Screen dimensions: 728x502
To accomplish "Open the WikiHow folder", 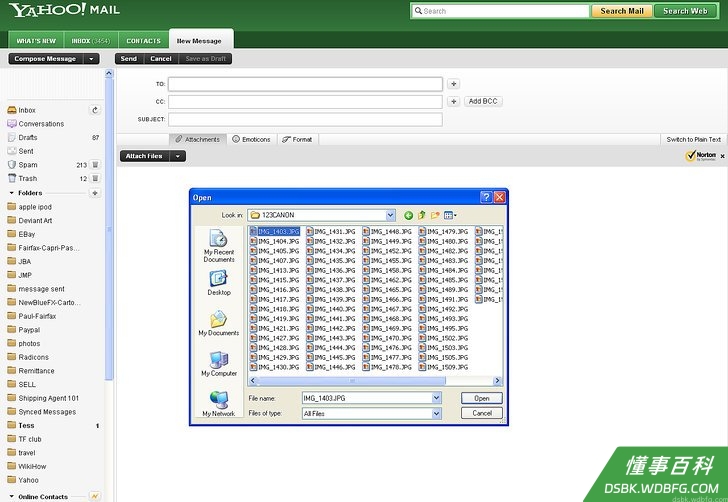I will click(x=26, y=466).
